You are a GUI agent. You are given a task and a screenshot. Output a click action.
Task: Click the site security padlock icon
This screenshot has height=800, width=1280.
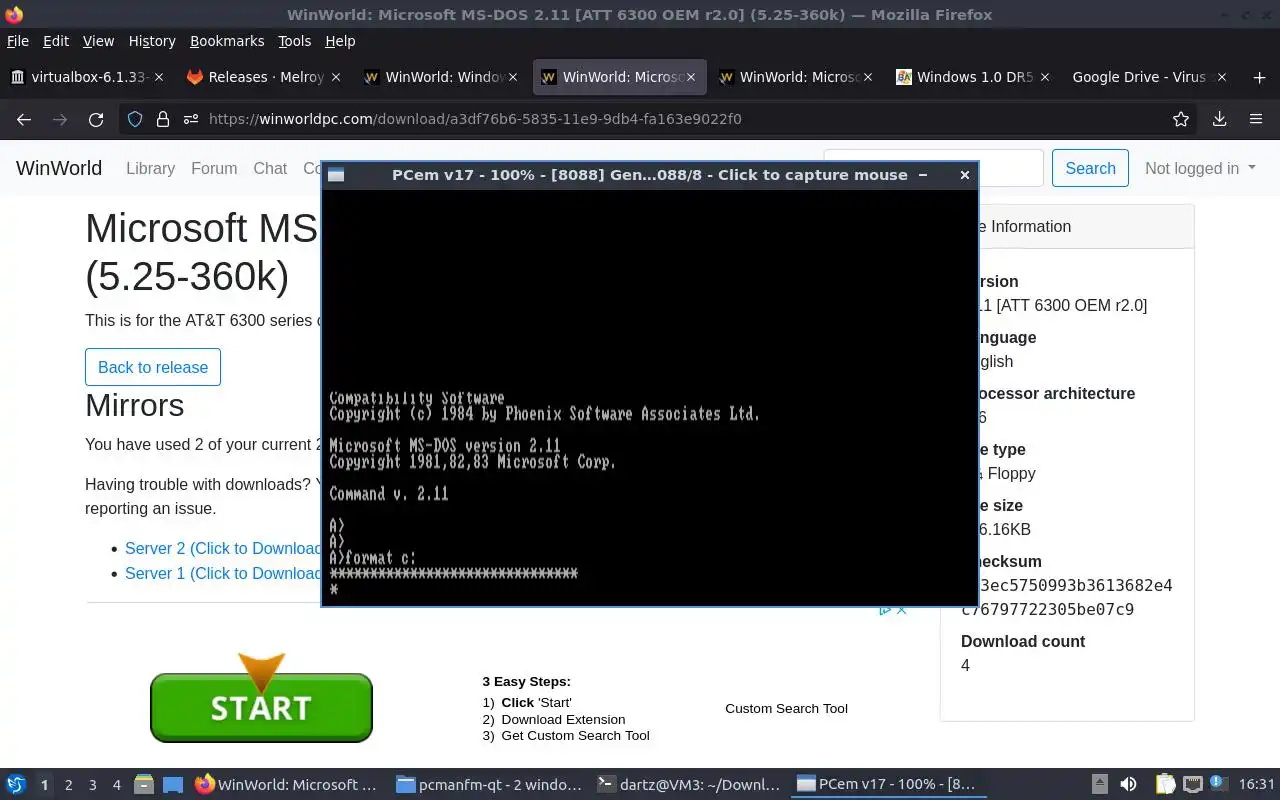(163, 119)
